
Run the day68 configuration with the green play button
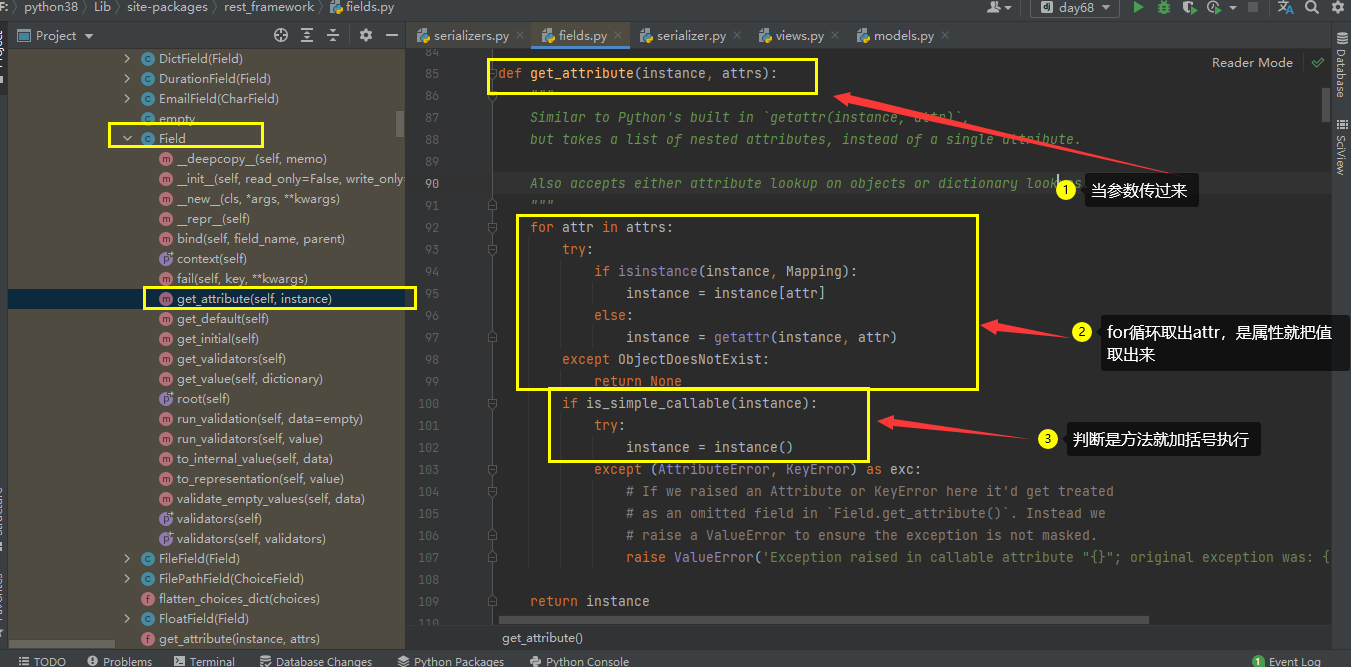coord(1138,7)
